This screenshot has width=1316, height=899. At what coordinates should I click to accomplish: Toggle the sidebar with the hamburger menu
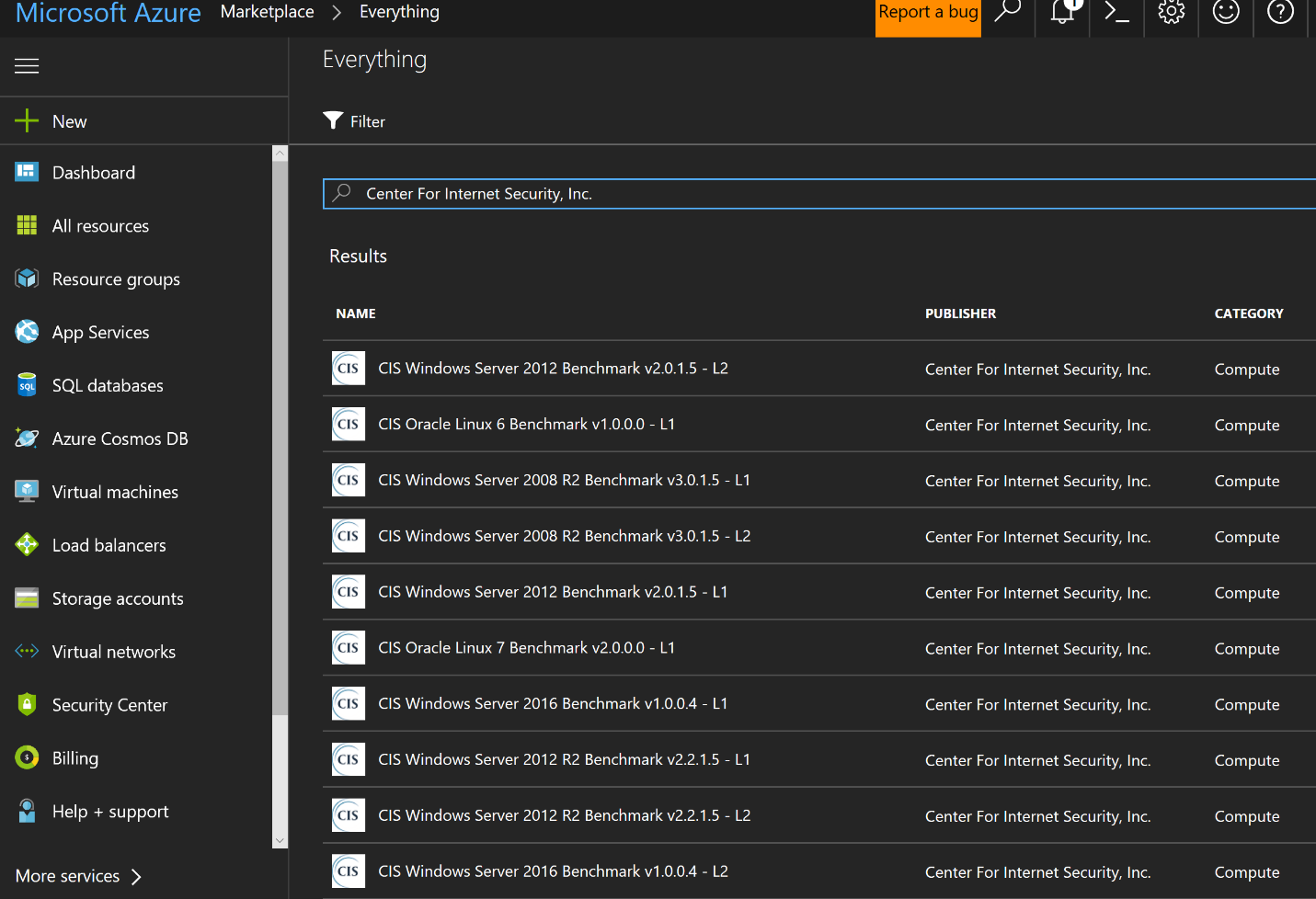[x=26, y=65]
